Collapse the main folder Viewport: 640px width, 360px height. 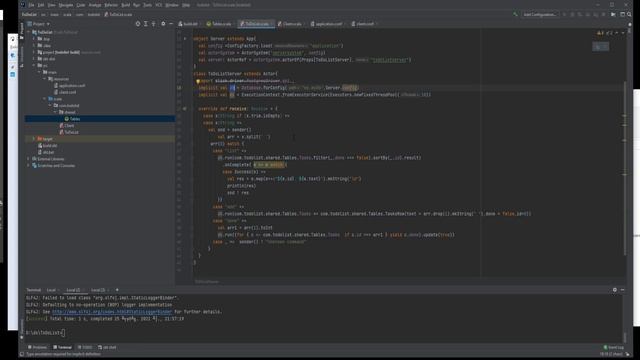(40, 72)
